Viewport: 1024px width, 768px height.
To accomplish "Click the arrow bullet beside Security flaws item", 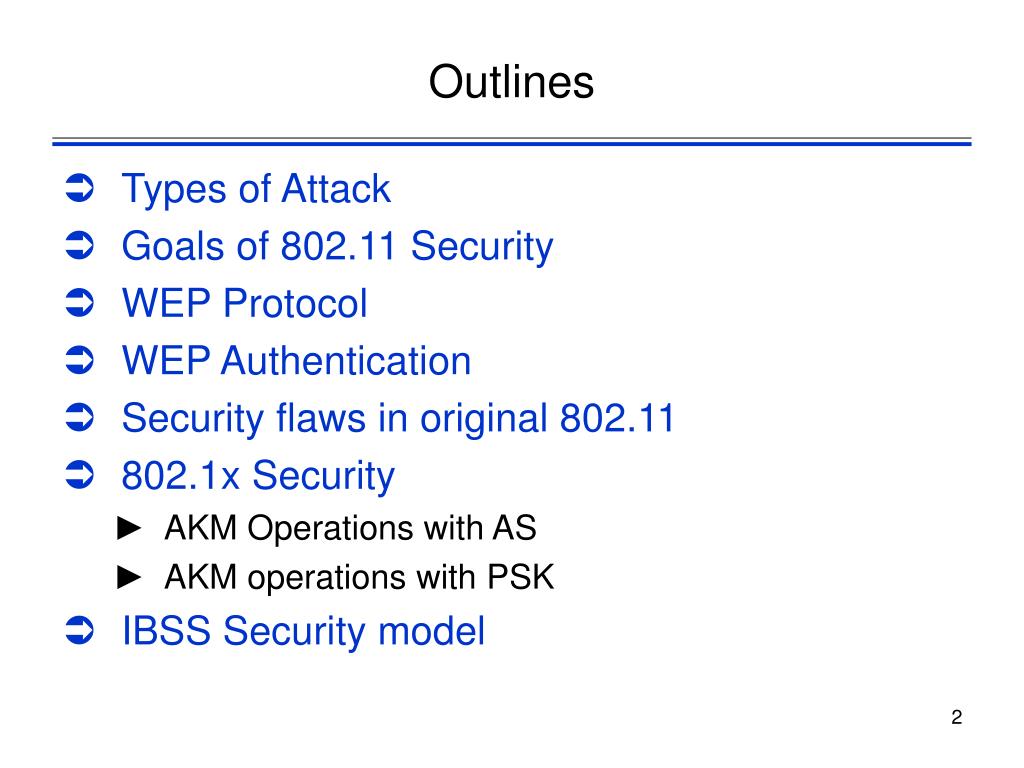I will click(x=80, y=418).
